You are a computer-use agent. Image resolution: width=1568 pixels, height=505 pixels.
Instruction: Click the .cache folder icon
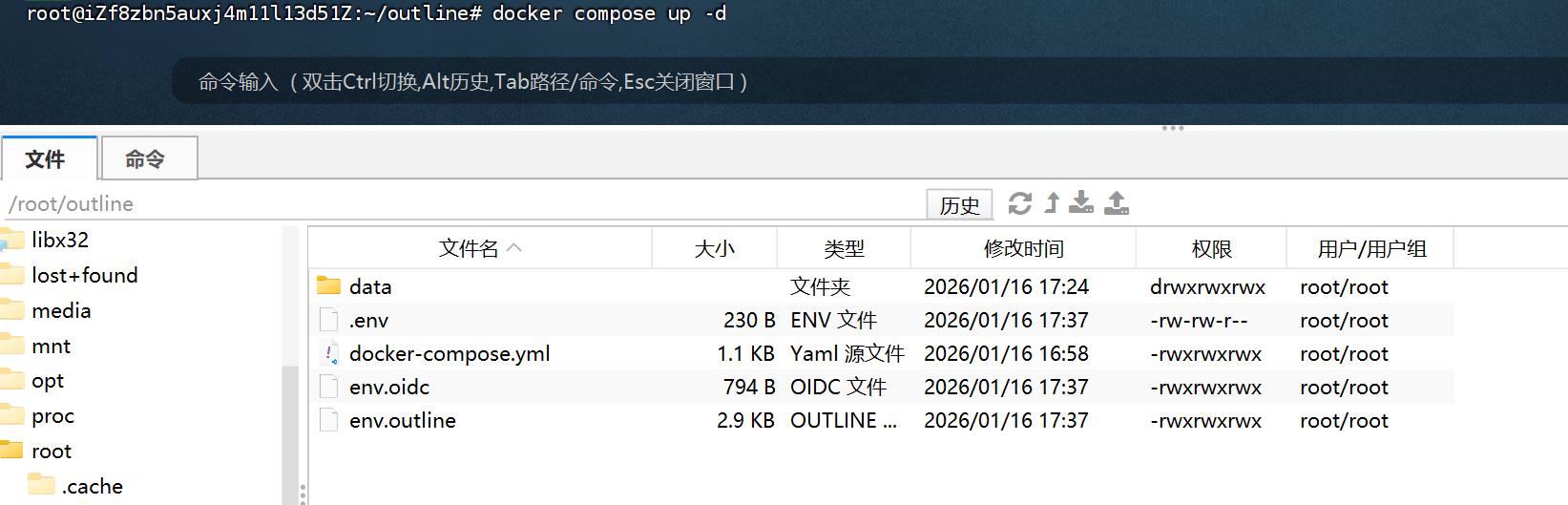click(41, 484)
